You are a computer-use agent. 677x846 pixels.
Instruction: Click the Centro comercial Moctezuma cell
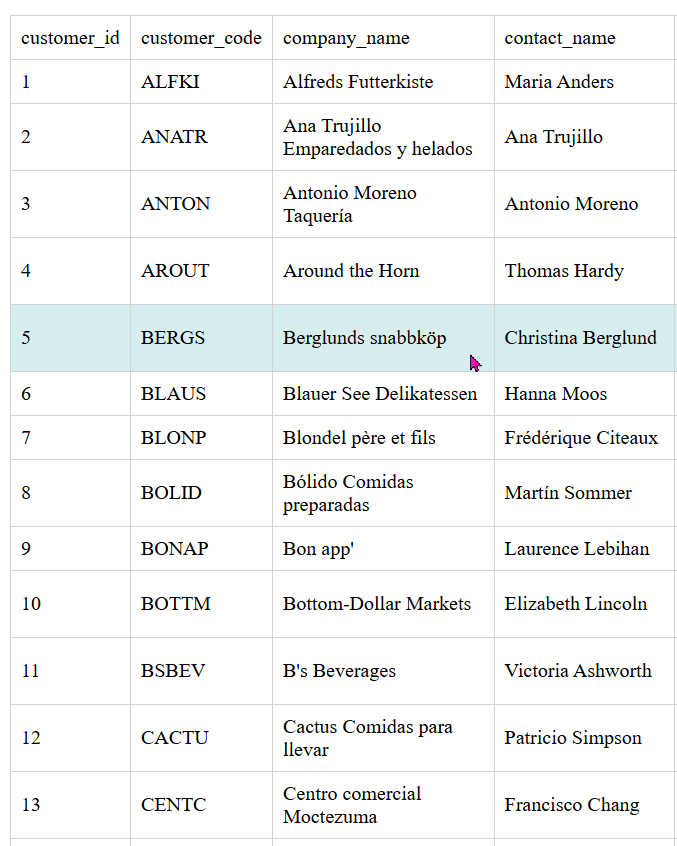pyautogui.click(x=352, y=805)
